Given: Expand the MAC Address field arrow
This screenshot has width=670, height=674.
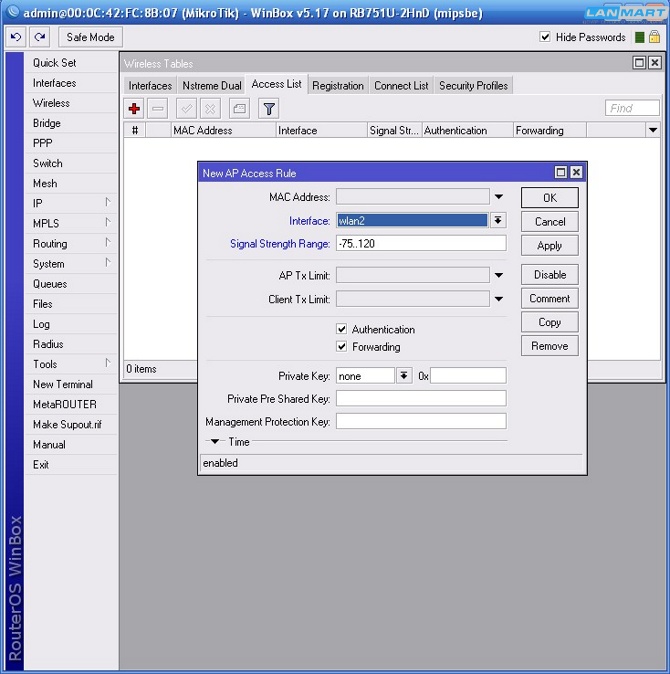Looking at the screenshot, I should [499, 197].
